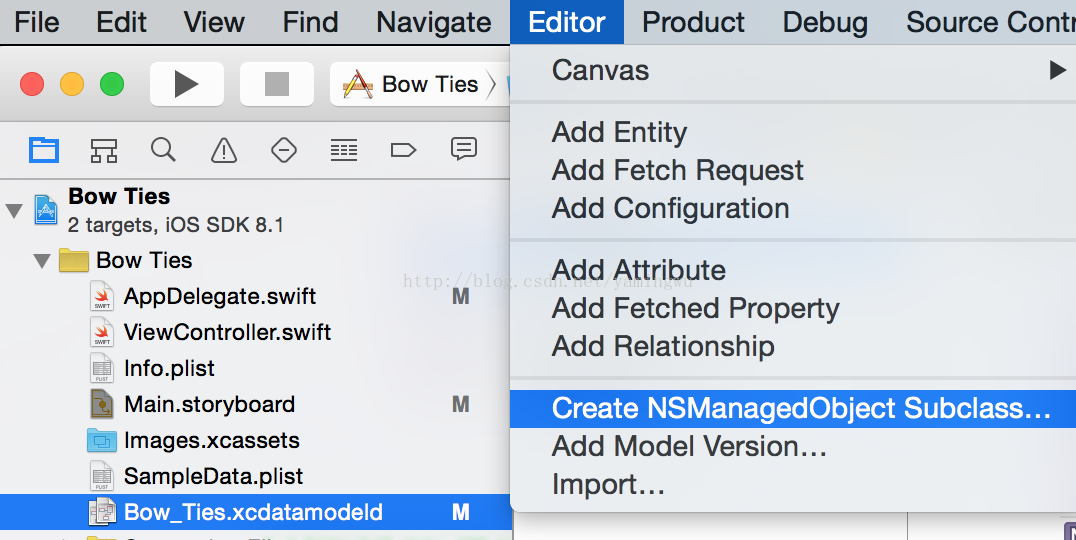The width and height of the screenshot is (1076, 540).
Task: Click the Bow Ties project blueprint icon
Action: point(46,210)
